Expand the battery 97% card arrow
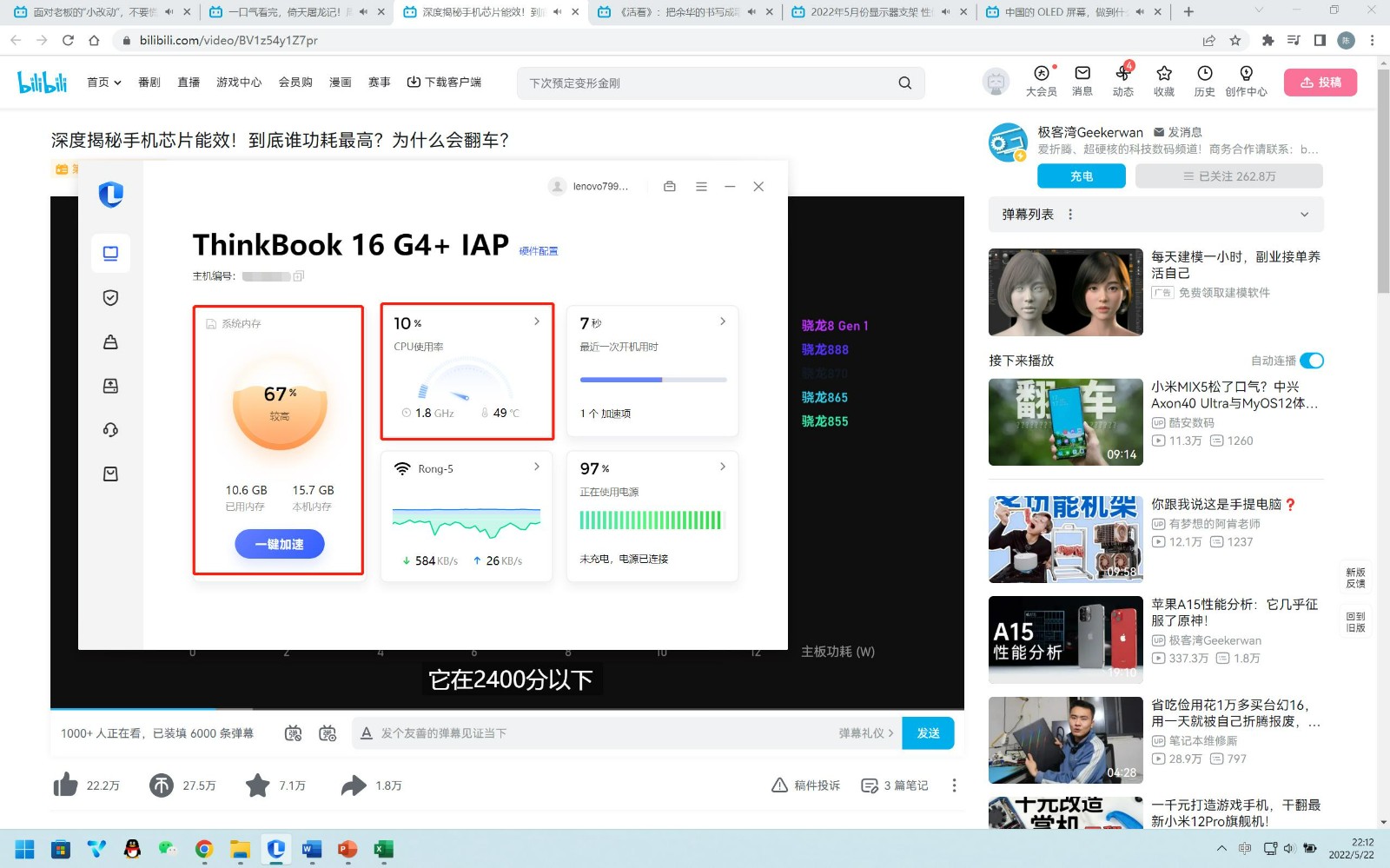This screenshot has width=1390, height=868. (x=723, y=467)
